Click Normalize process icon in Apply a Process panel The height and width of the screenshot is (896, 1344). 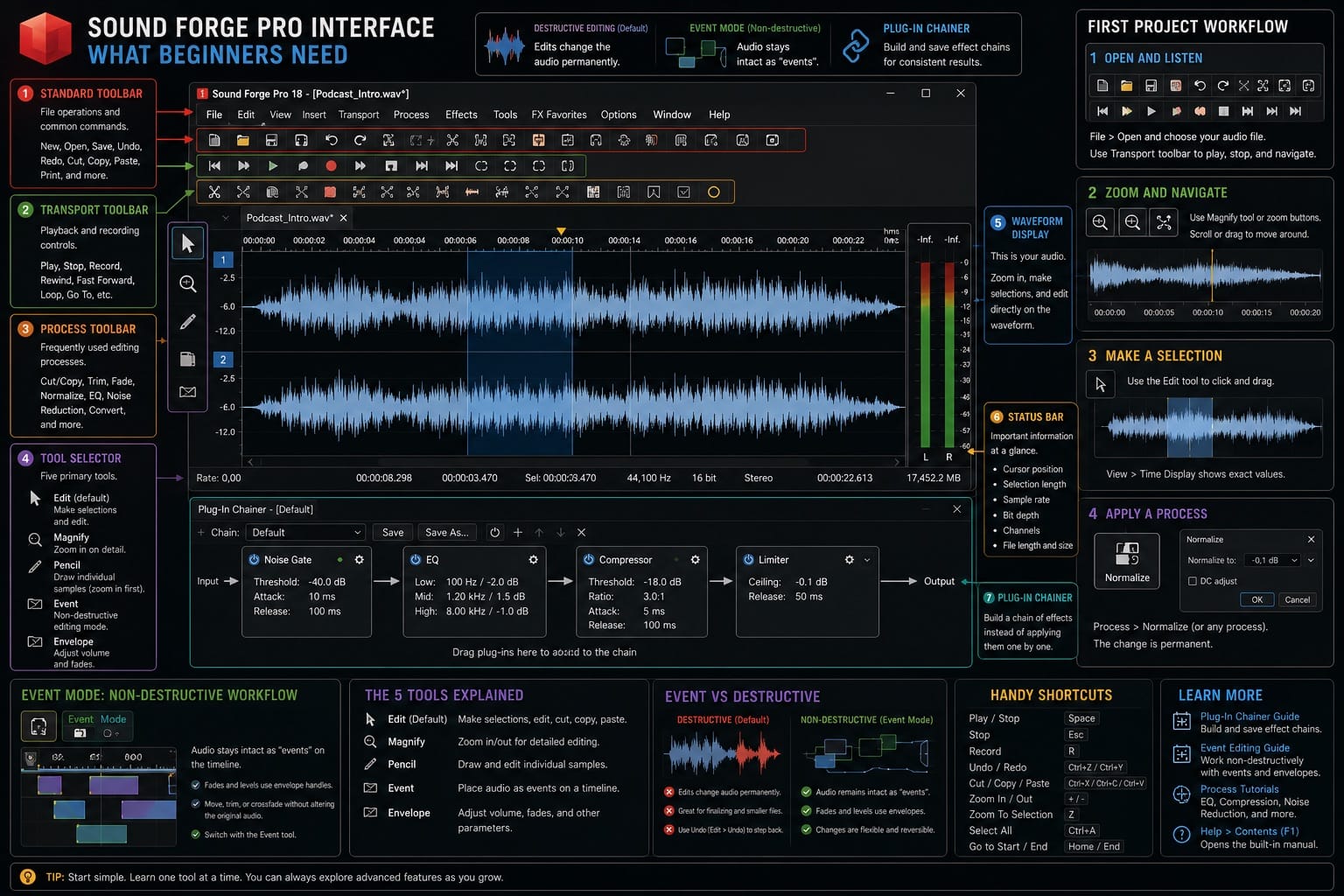click(x=1127, y=561)
